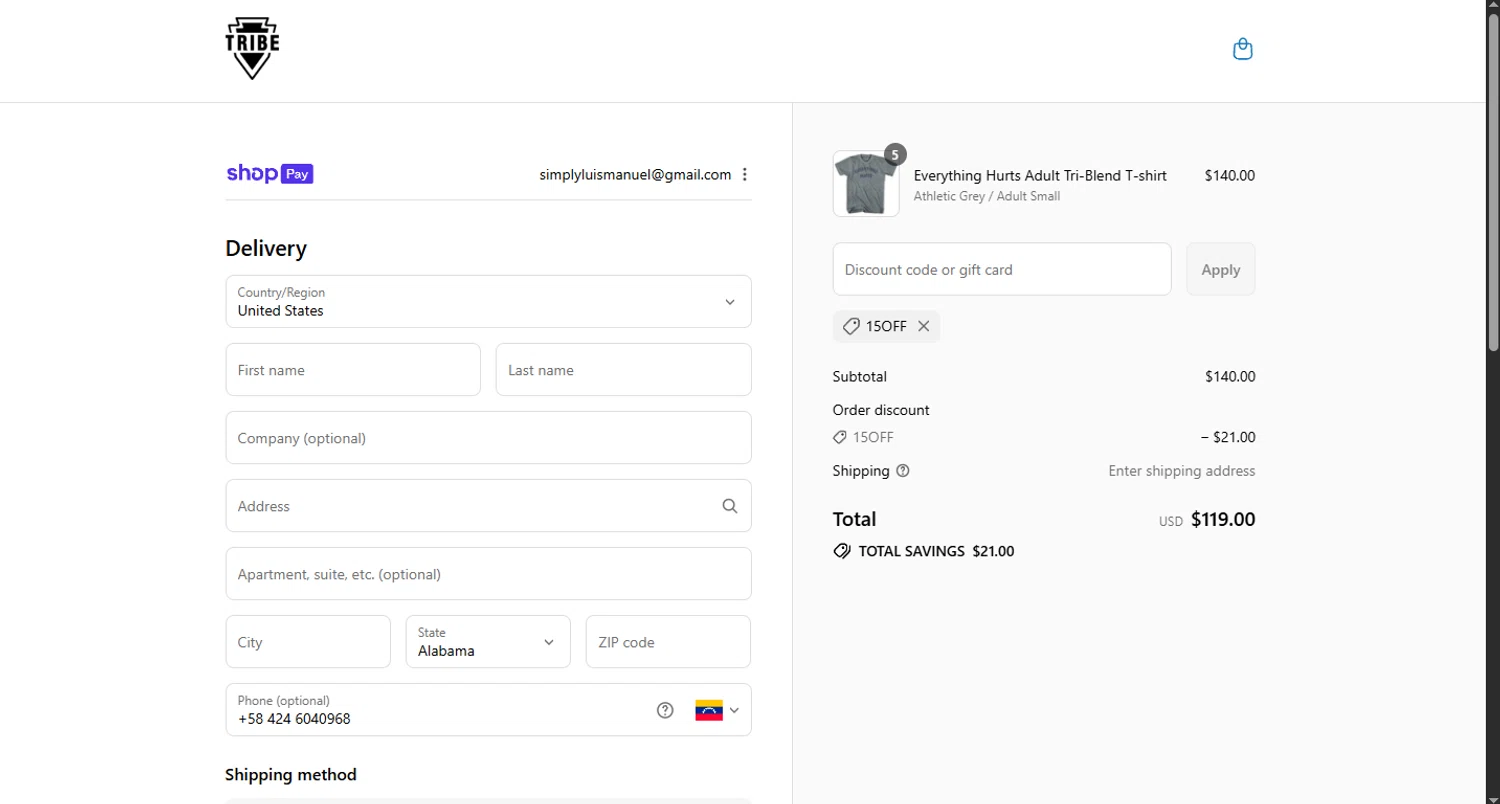Click the Subtotal $140.00 amount
Image resolution: width=1500 pixels, height=804 pixels.
click(x=1230, y=377)
